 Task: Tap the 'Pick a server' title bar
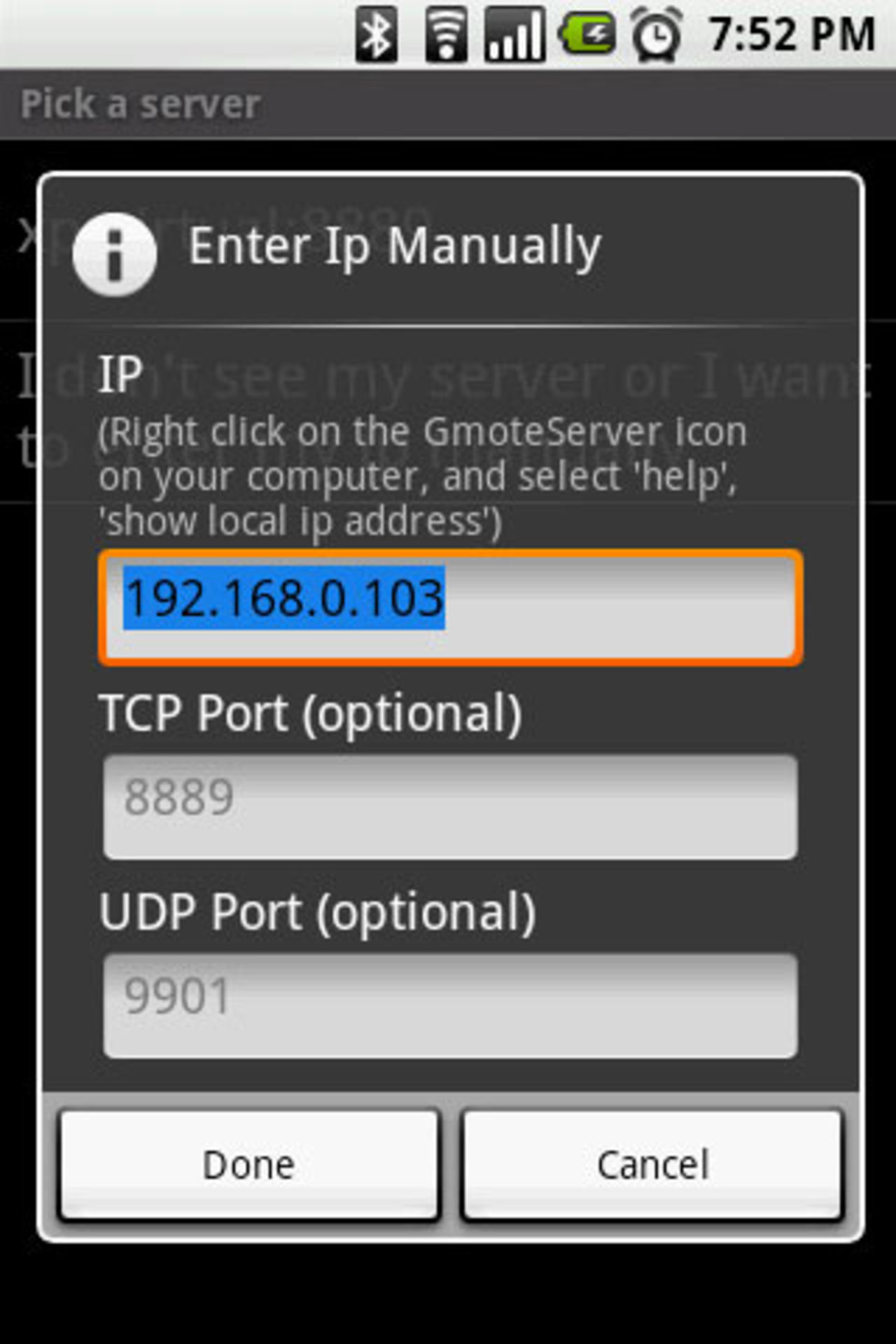pyautogui.click(x=140, y=105)
